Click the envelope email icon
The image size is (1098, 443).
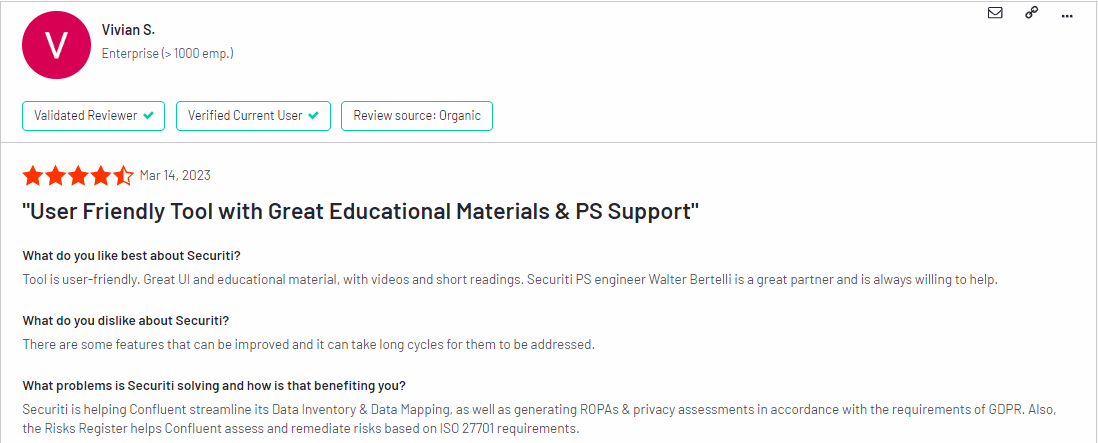tap(995, 13)
